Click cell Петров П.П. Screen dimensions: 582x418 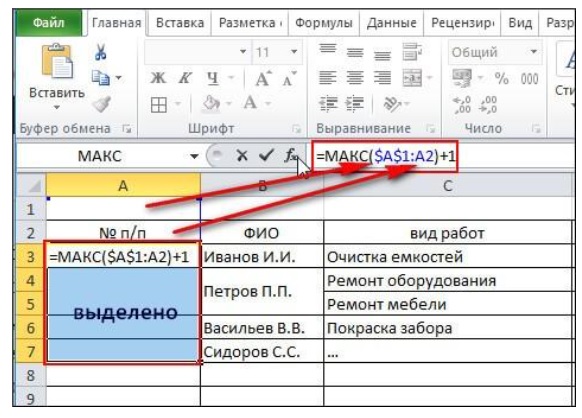click(262, 292)
